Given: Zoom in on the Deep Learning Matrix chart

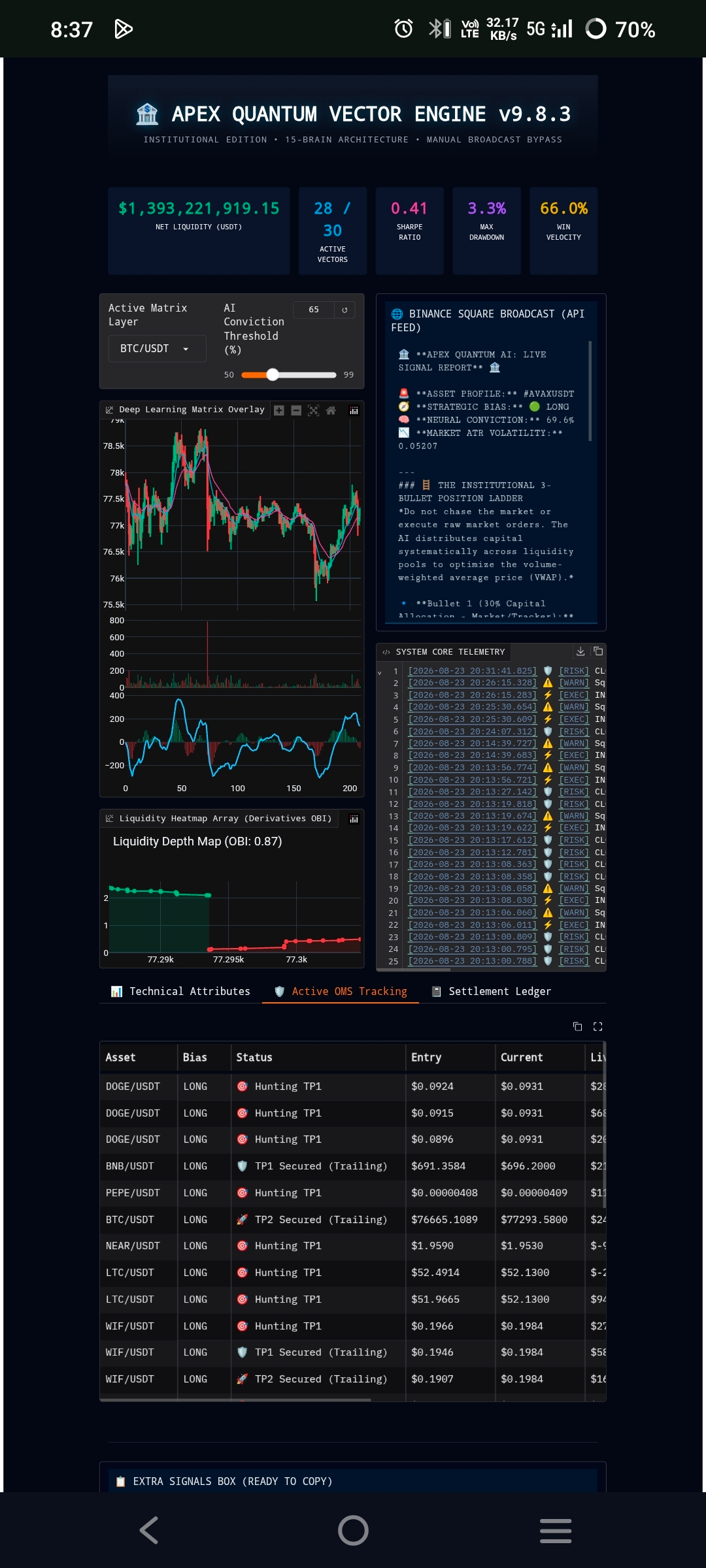Looking at the screenshot, I should point(279,410).
